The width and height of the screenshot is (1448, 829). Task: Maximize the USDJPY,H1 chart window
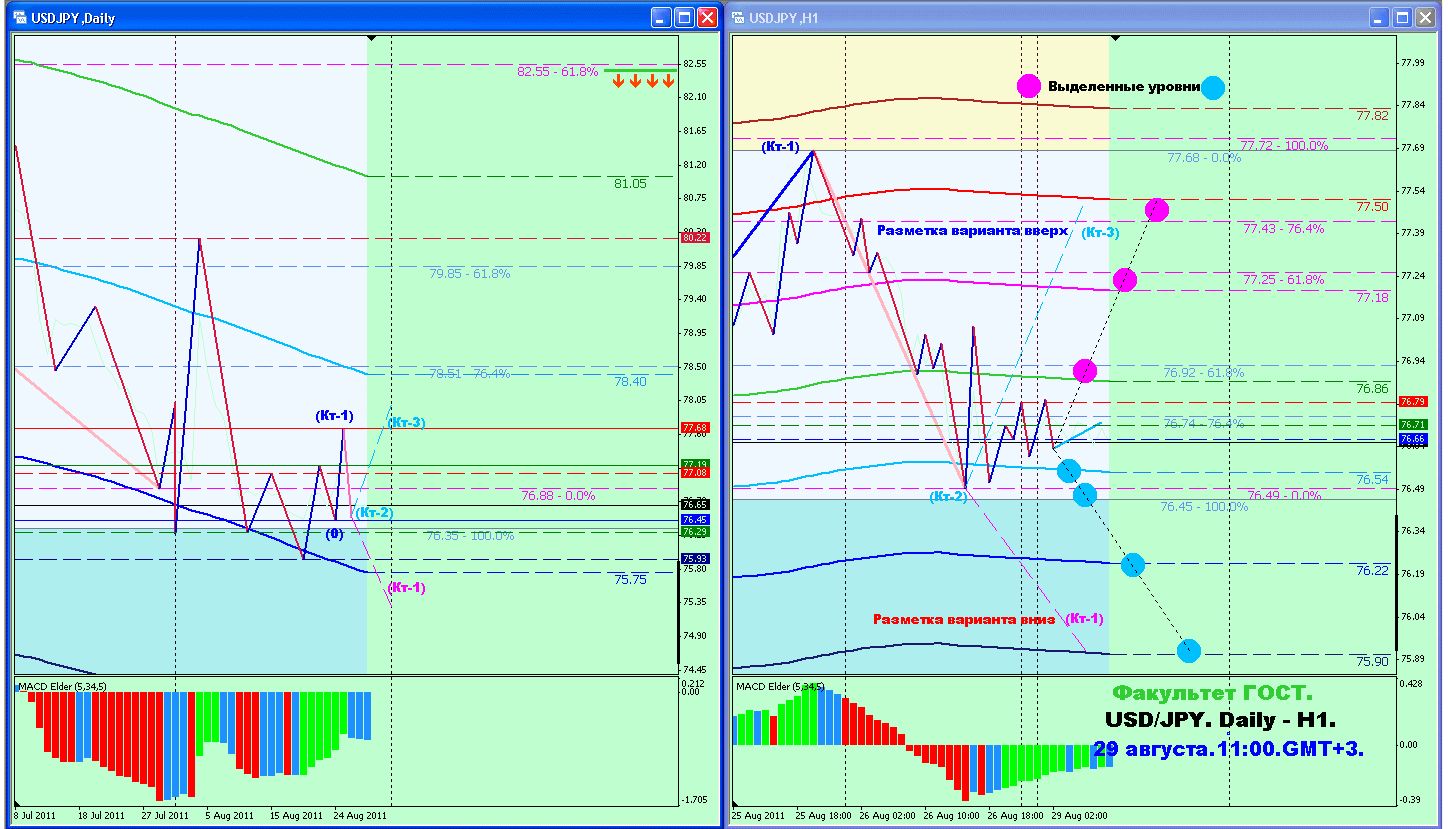(1403, 17)
